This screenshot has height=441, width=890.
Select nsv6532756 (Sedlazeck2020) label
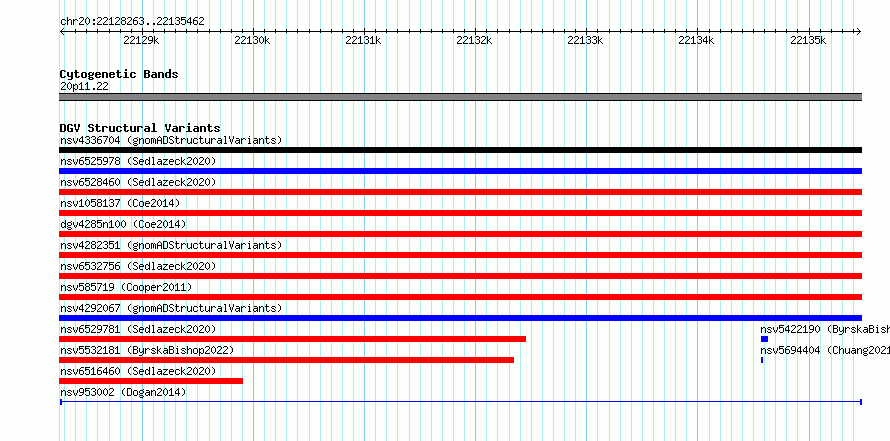138,266
